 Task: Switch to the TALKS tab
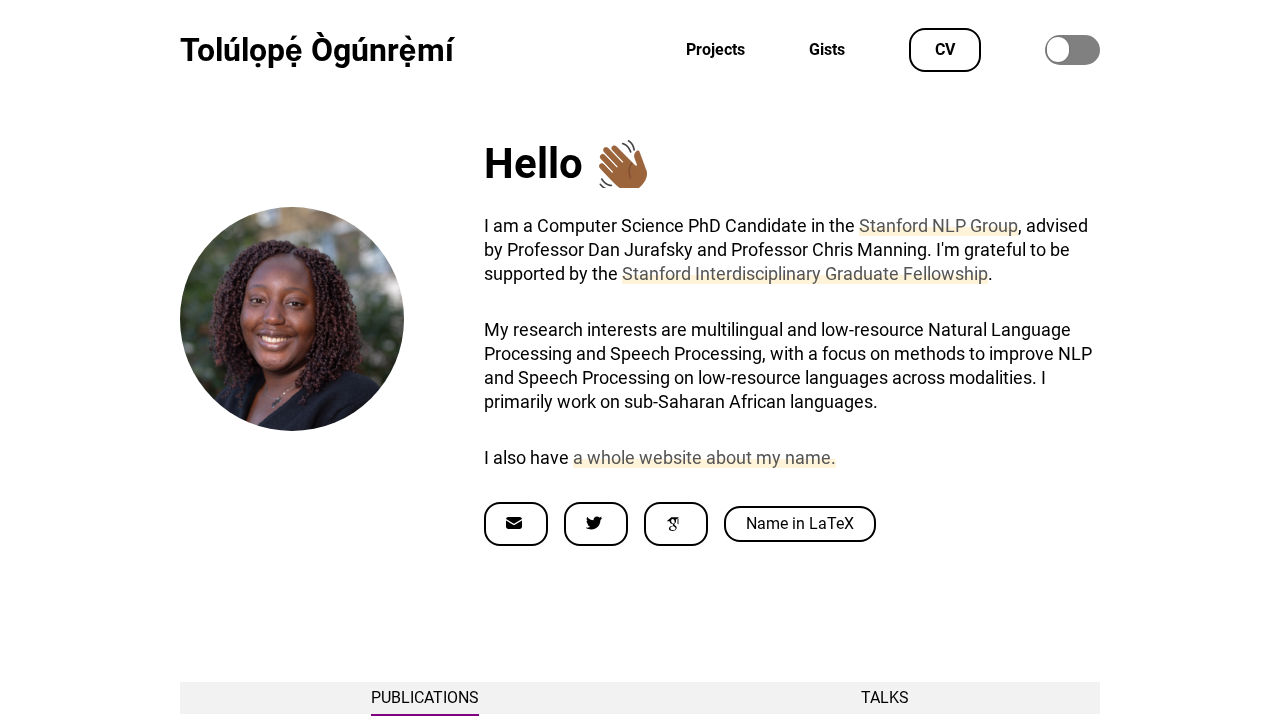point(884,697)
